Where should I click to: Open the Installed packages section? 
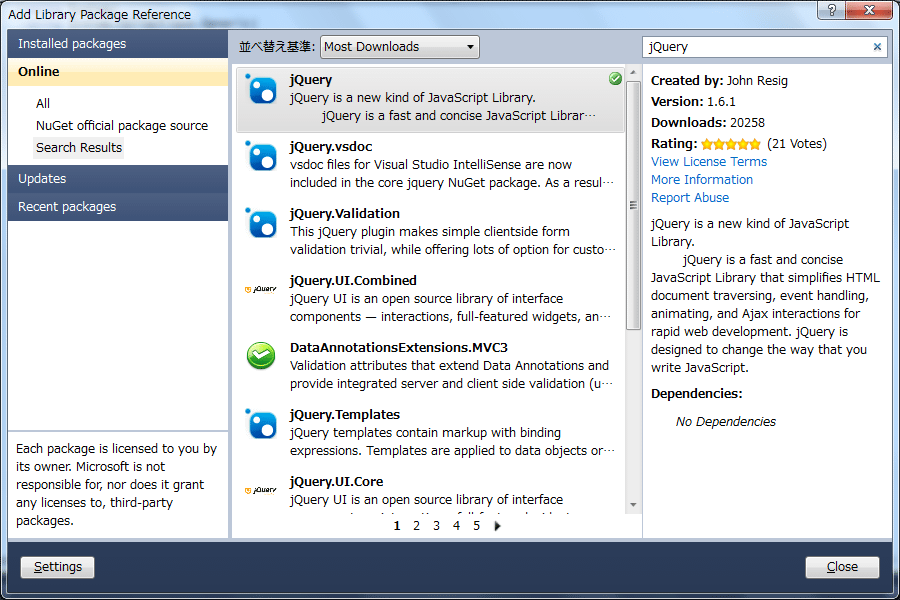tap(118, 44)
